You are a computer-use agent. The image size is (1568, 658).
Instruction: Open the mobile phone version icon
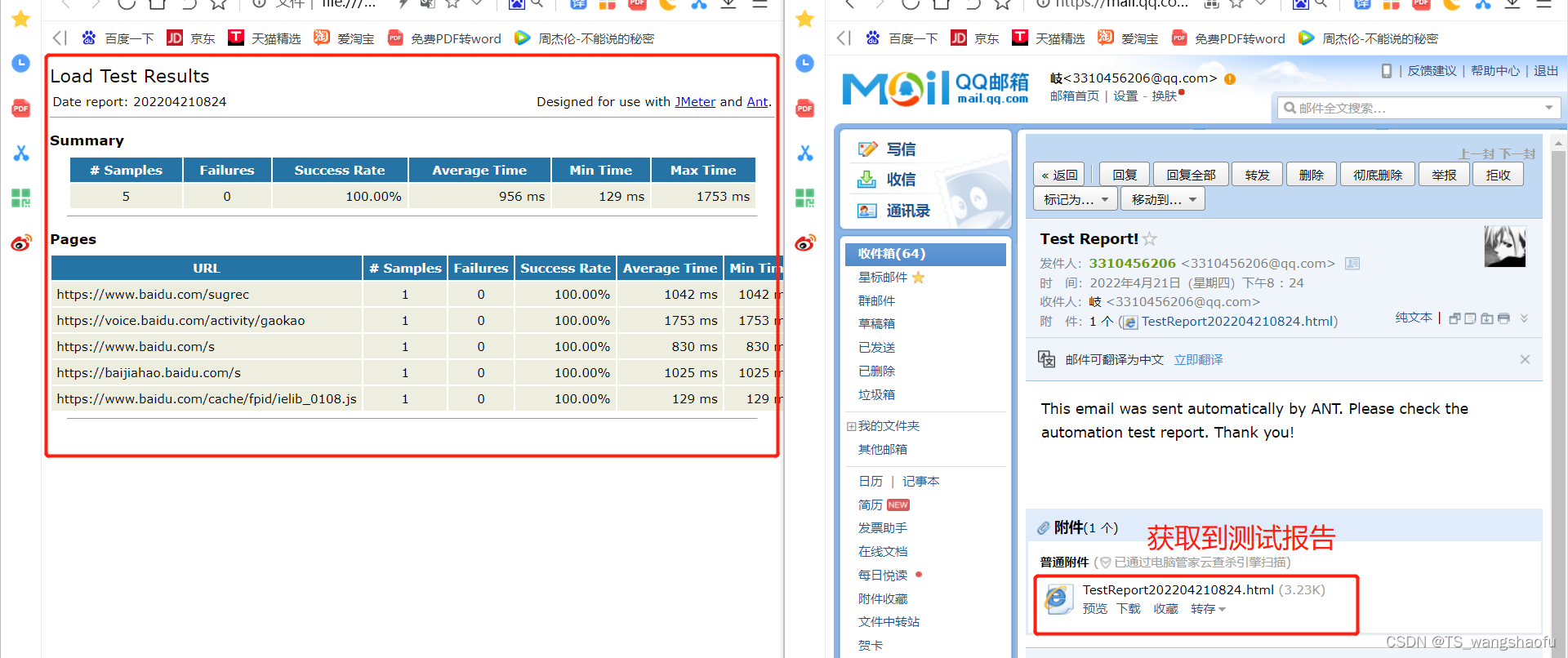tap(1387, 71)
